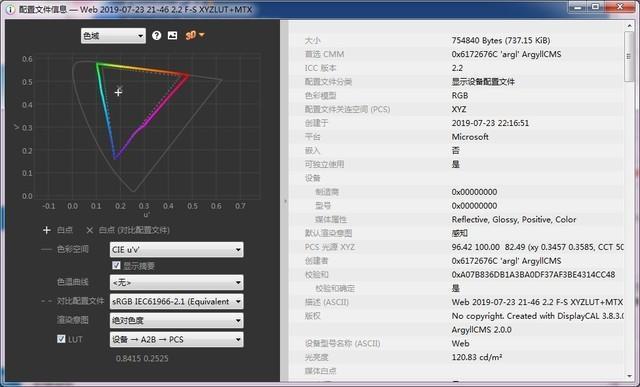Toggle the LUT checkbox
The width and height of the screenshot is (640, 387).
[61, 339]
